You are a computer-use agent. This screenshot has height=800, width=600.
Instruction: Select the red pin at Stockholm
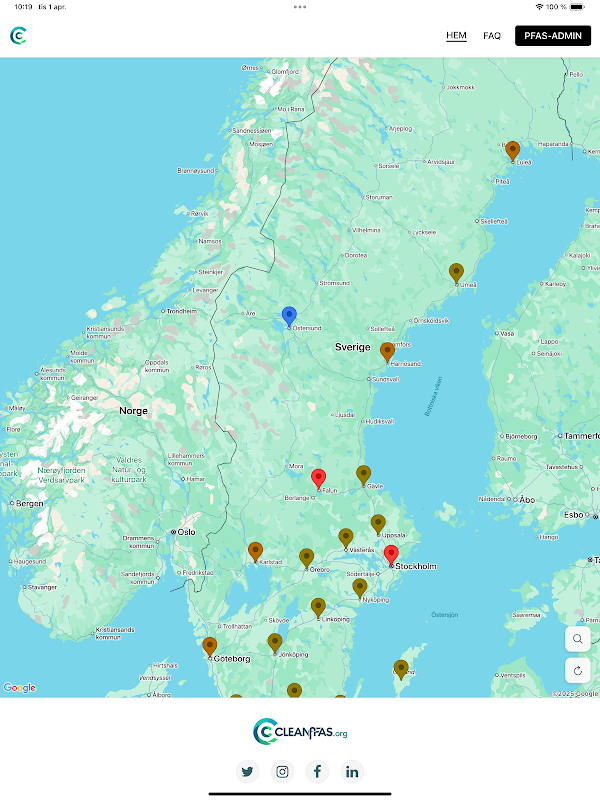coord(391,556)
